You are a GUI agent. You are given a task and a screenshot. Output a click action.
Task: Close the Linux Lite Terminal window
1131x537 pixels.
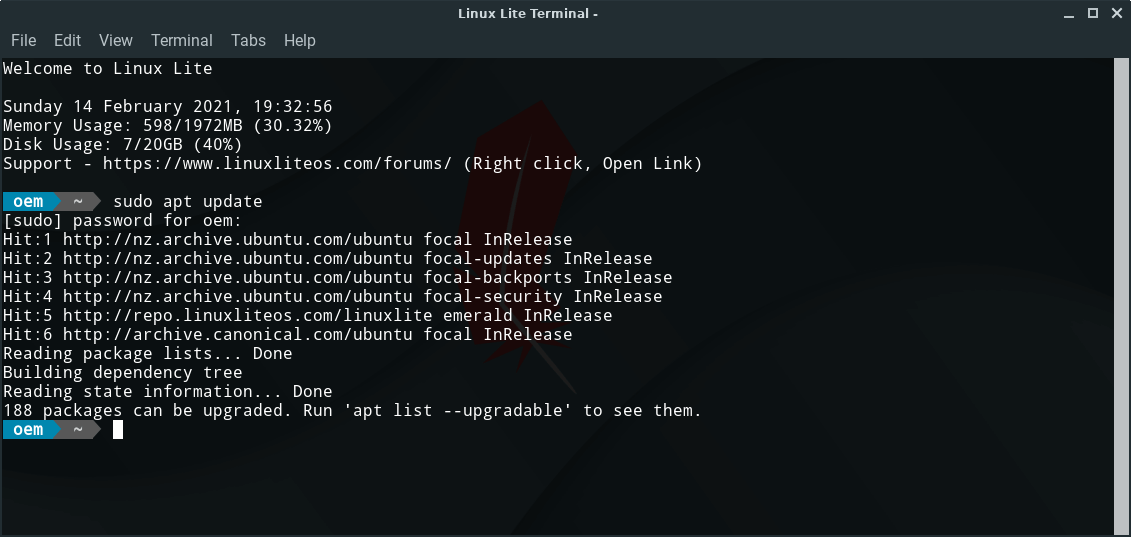[1116, 13]
